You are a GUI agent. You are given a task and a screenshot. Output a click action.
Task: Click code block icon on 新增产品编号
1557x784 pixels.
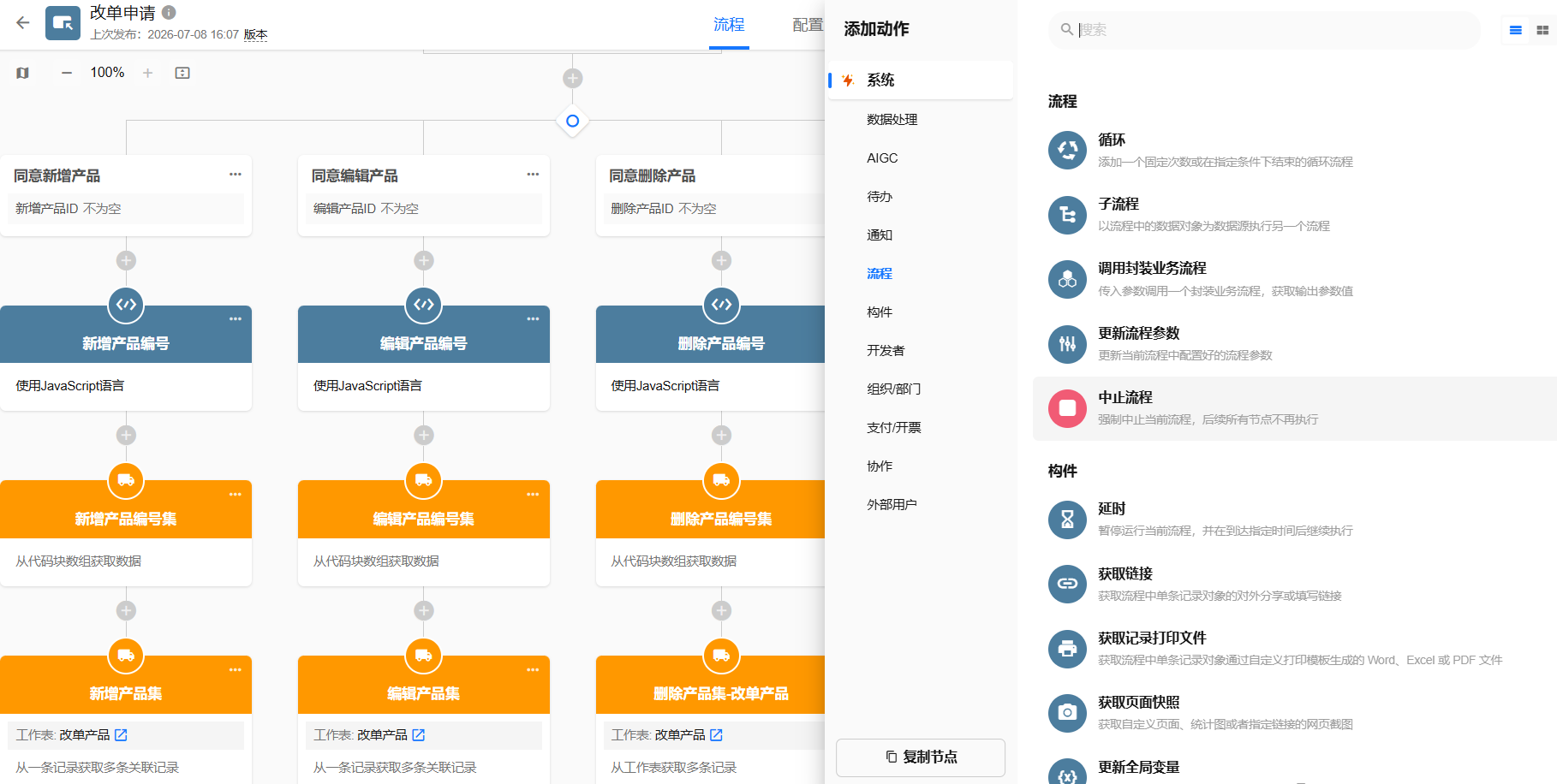pos(126,305)
